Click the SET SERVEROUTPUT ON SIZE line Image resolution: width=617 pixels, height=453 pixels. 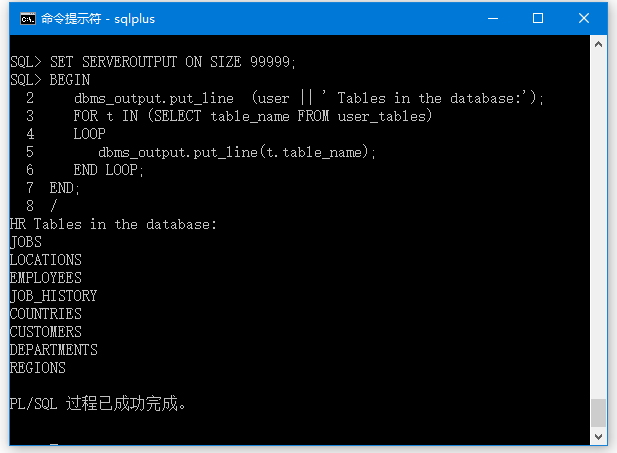pyautogui.click(x=153, y=62)
